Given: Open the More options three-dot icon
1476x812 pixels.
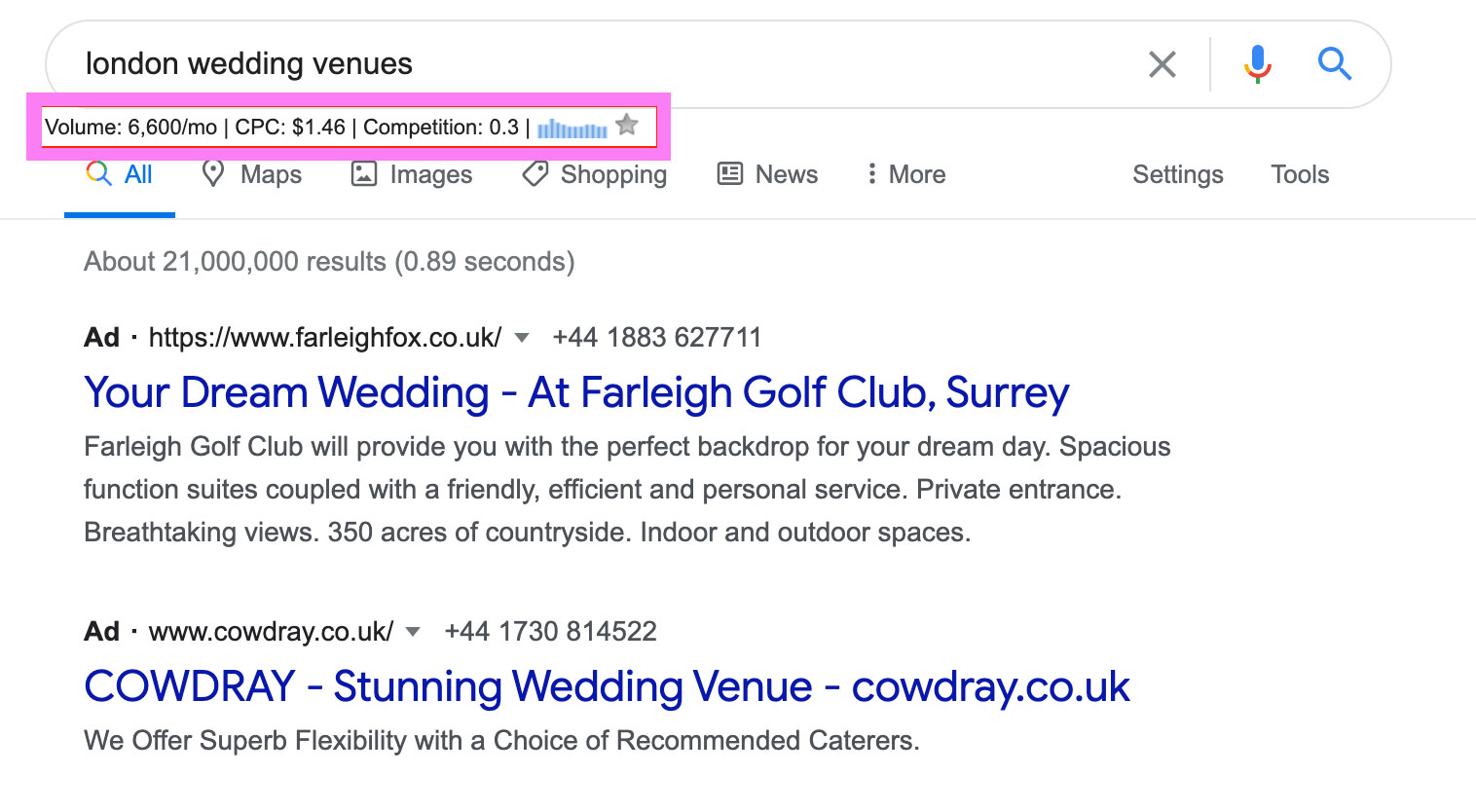Looking at the screenshot, I should tap(873, 173).
